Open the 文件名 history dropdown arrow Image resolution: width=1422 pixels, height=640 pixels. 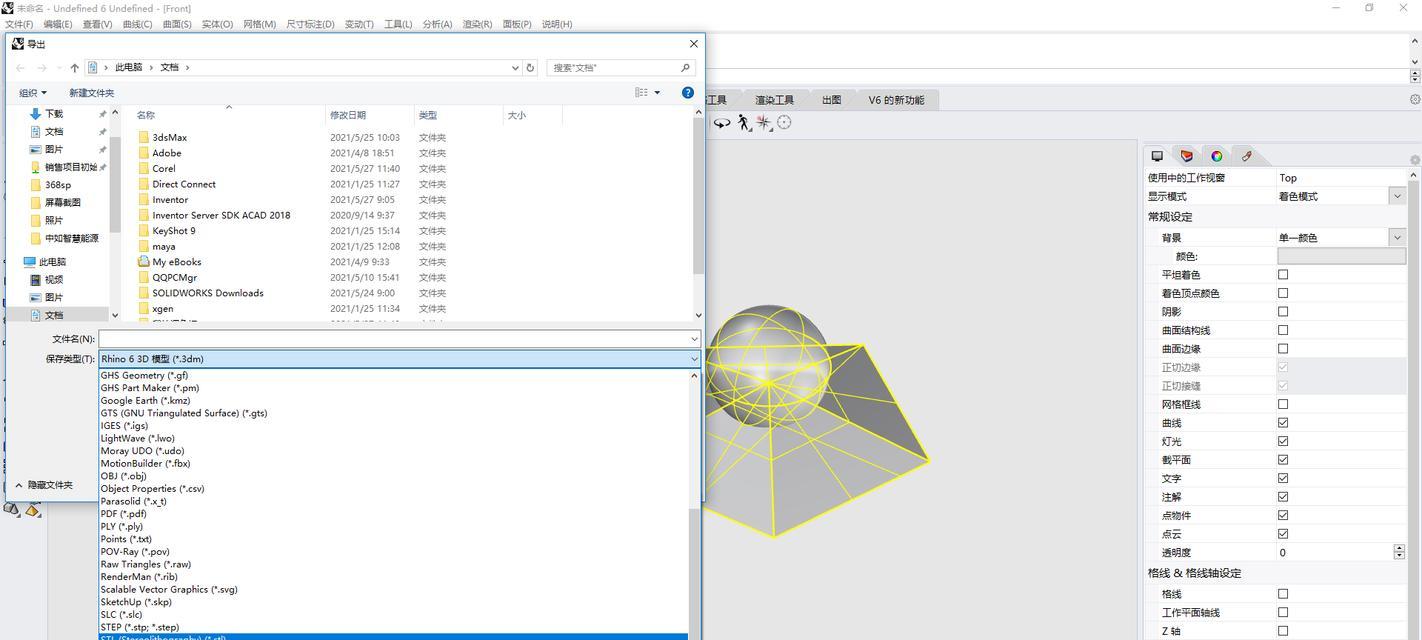click(694, 339)
